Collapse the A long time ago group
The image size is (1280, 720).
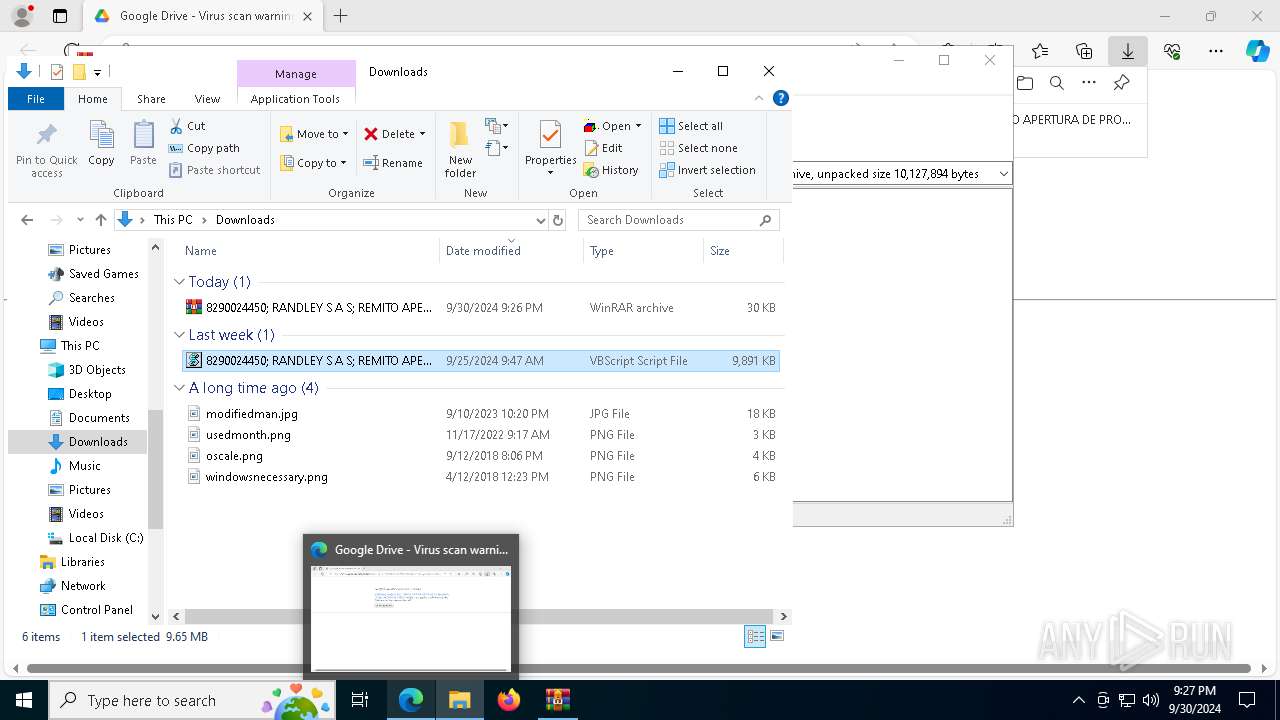(x=179, y=388)
